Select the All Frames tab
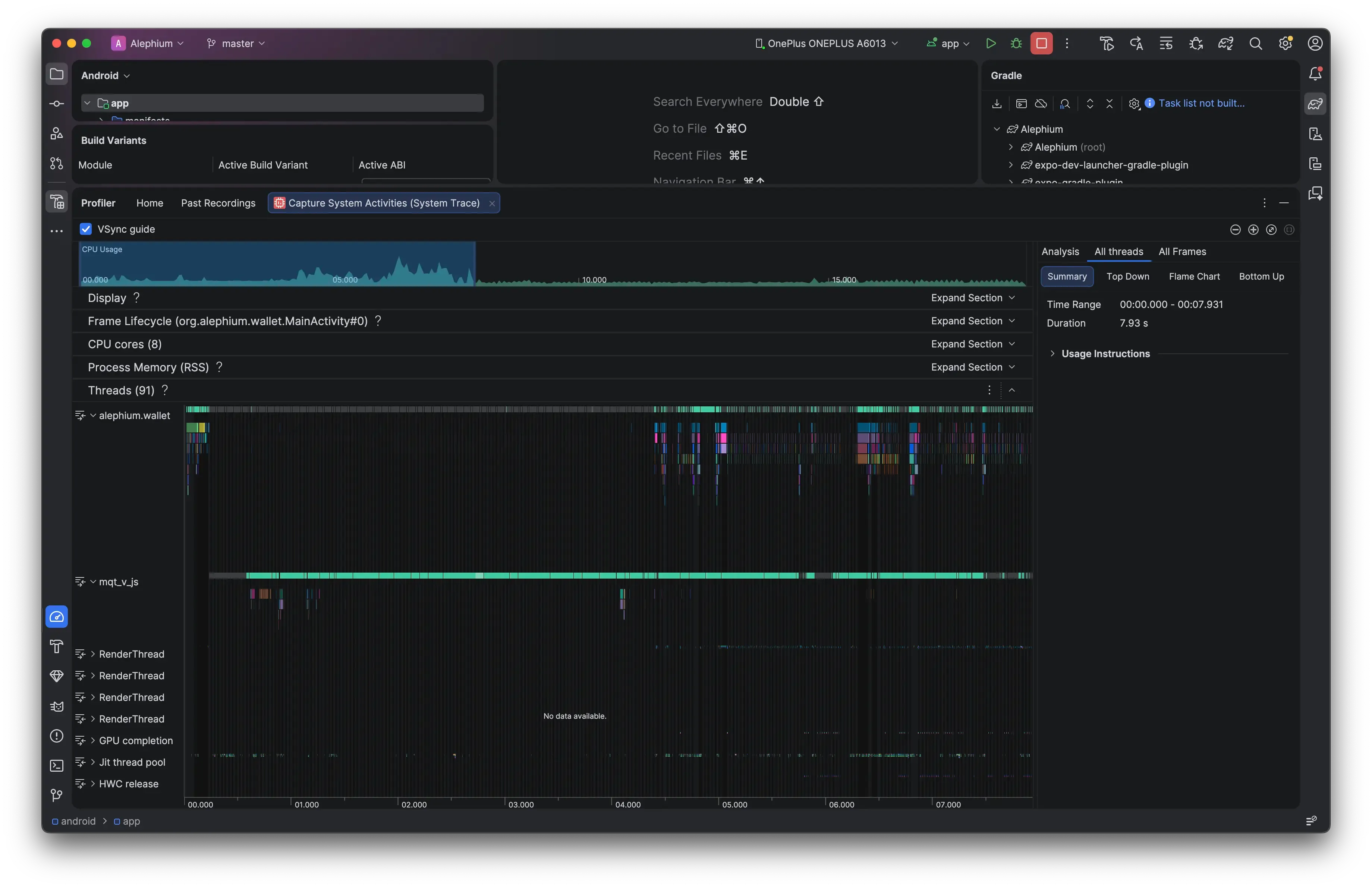Image resolution: width=1372 pixels, height=888 pixels. click(x=1182, y=251)
